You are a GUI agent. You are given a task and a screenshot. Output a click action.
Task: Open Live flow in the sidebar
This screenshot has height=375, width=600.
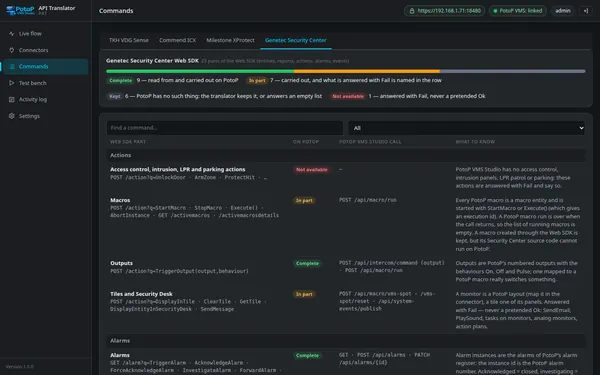(46, 34)
